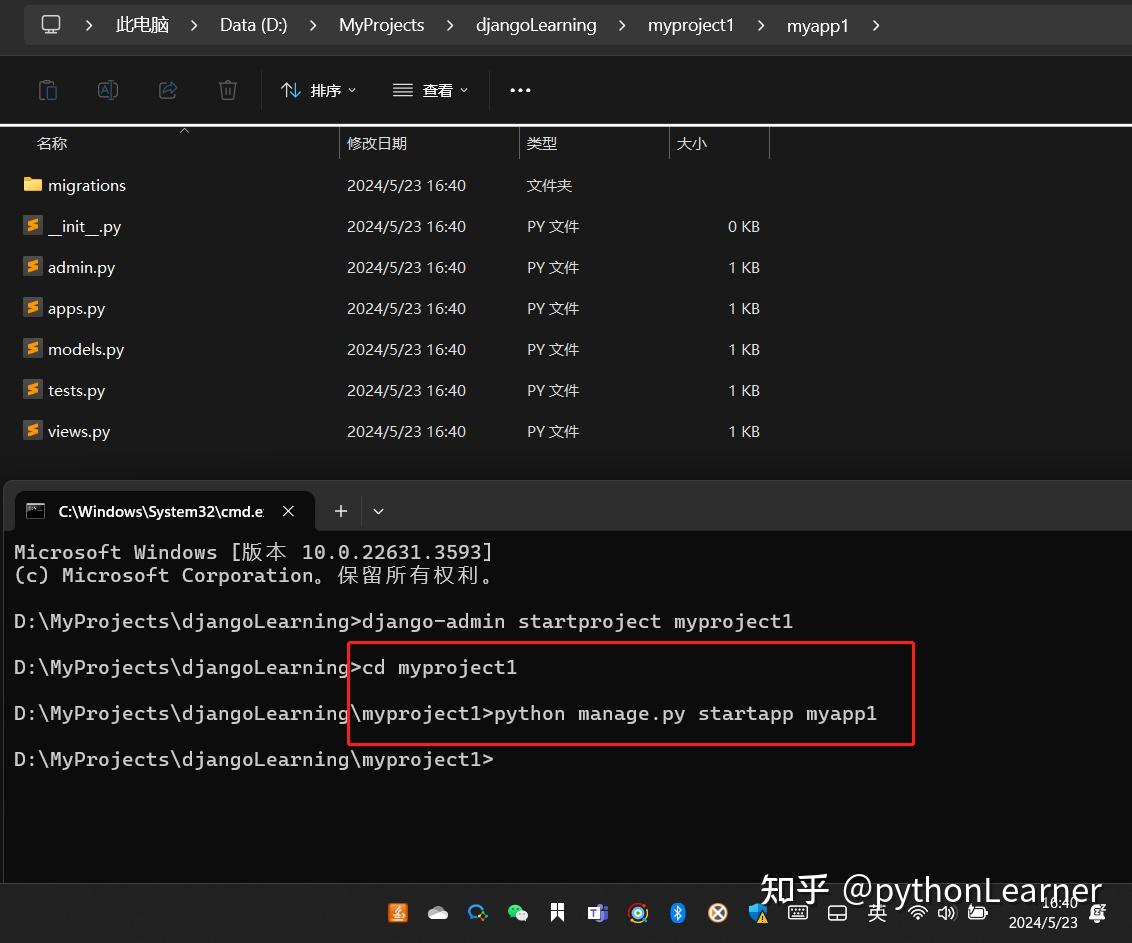Viewport: 1132px width, 943px height.
Task: Click the Share icon in the toolbar
Action: pyautogui.click(x=167, y=90)
